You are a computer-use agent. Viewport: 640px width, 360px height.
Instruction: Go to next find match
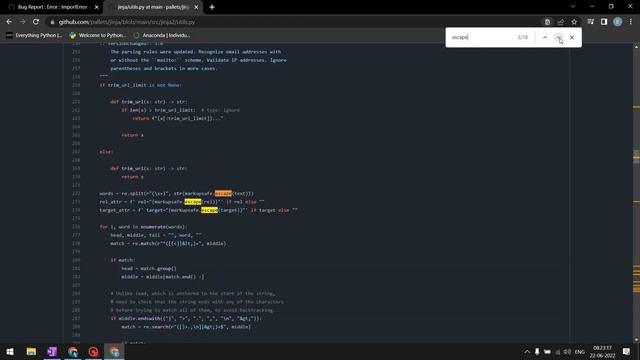(558, 37)
